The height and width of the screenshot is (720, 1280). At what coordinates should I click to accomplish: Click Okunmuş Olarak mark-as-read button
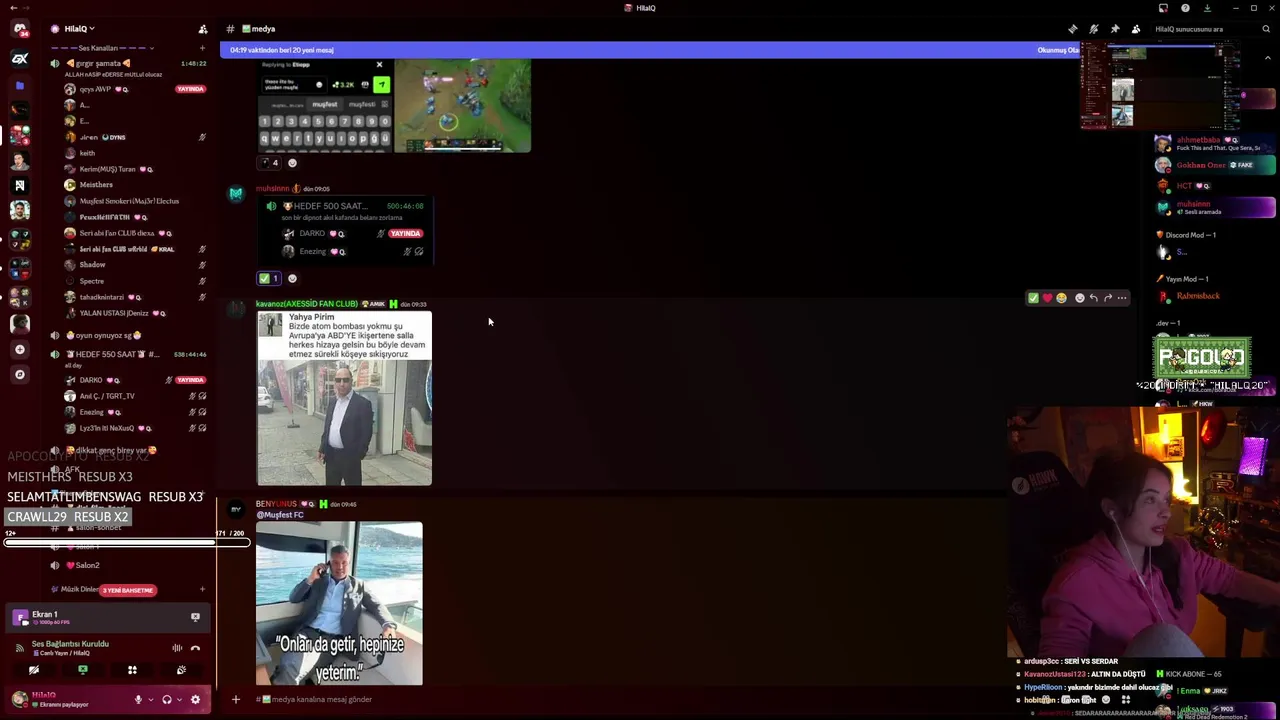(x=1058, y=50)
